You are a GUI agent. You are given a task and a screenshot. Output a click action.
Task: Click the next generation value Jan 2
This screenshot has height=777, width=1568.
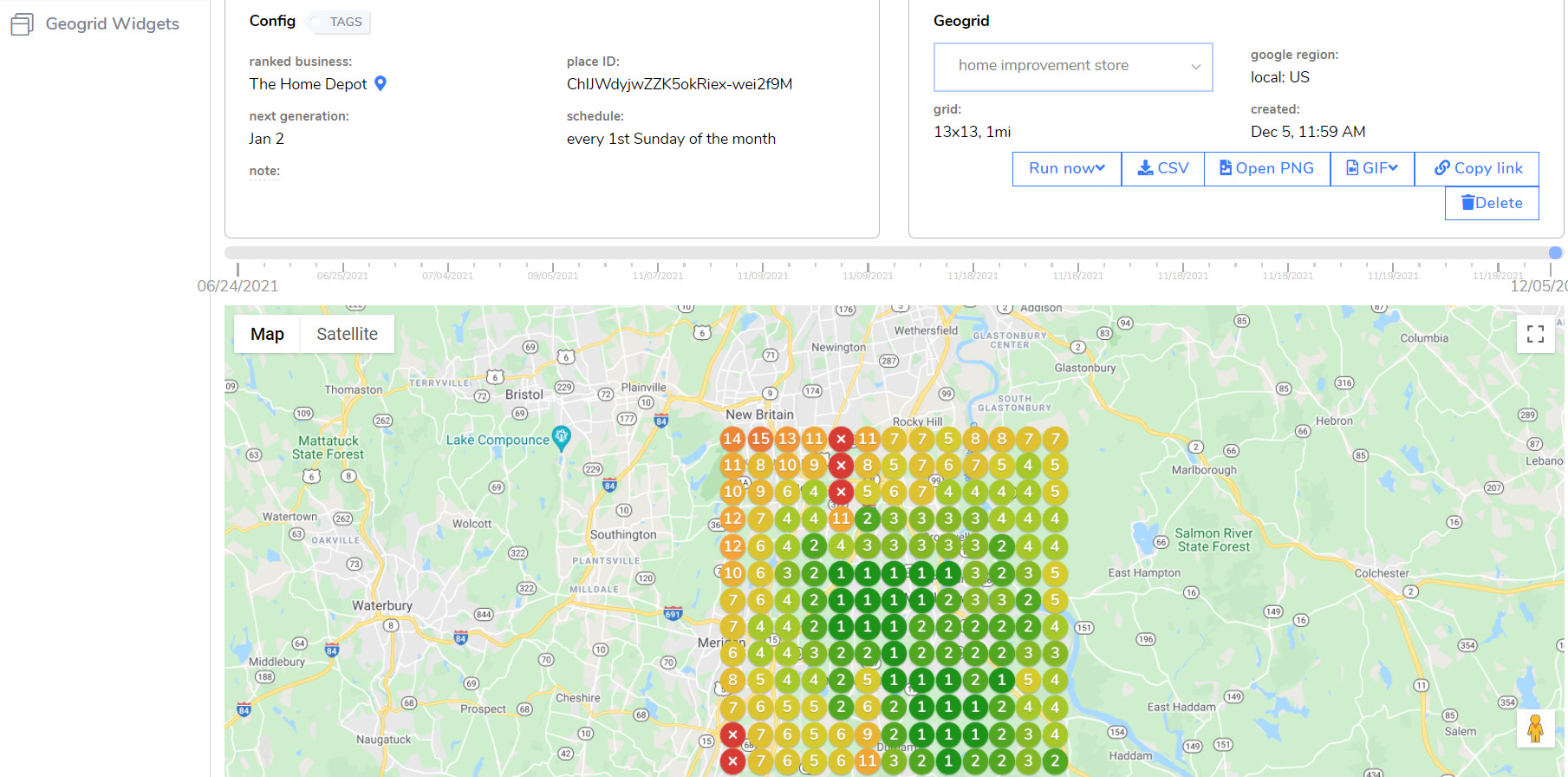(266, 139)
